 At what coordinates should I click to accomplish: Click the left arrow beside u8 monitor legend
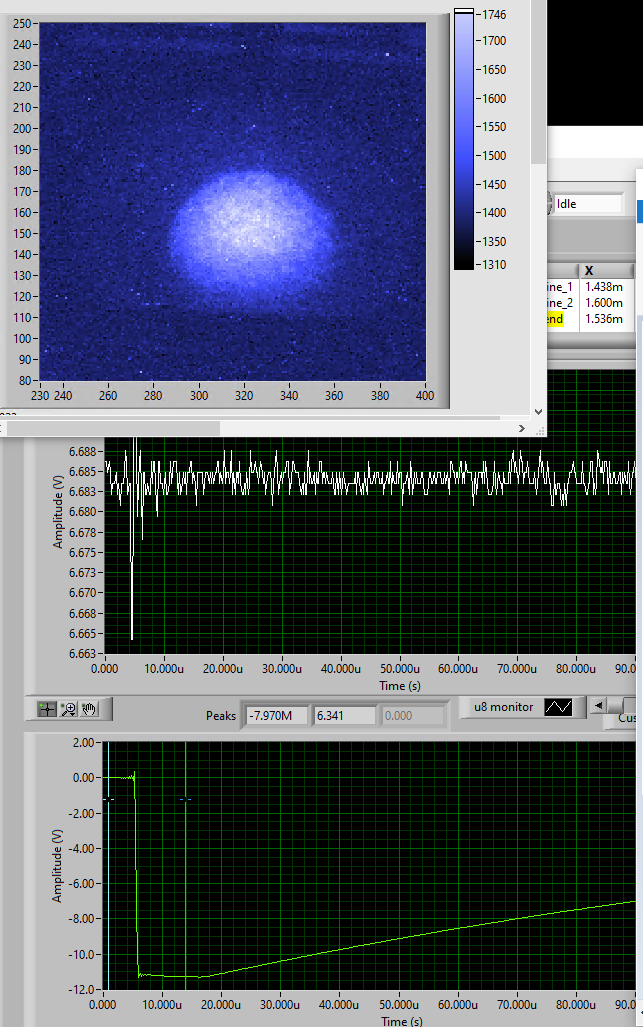(598, 706)
